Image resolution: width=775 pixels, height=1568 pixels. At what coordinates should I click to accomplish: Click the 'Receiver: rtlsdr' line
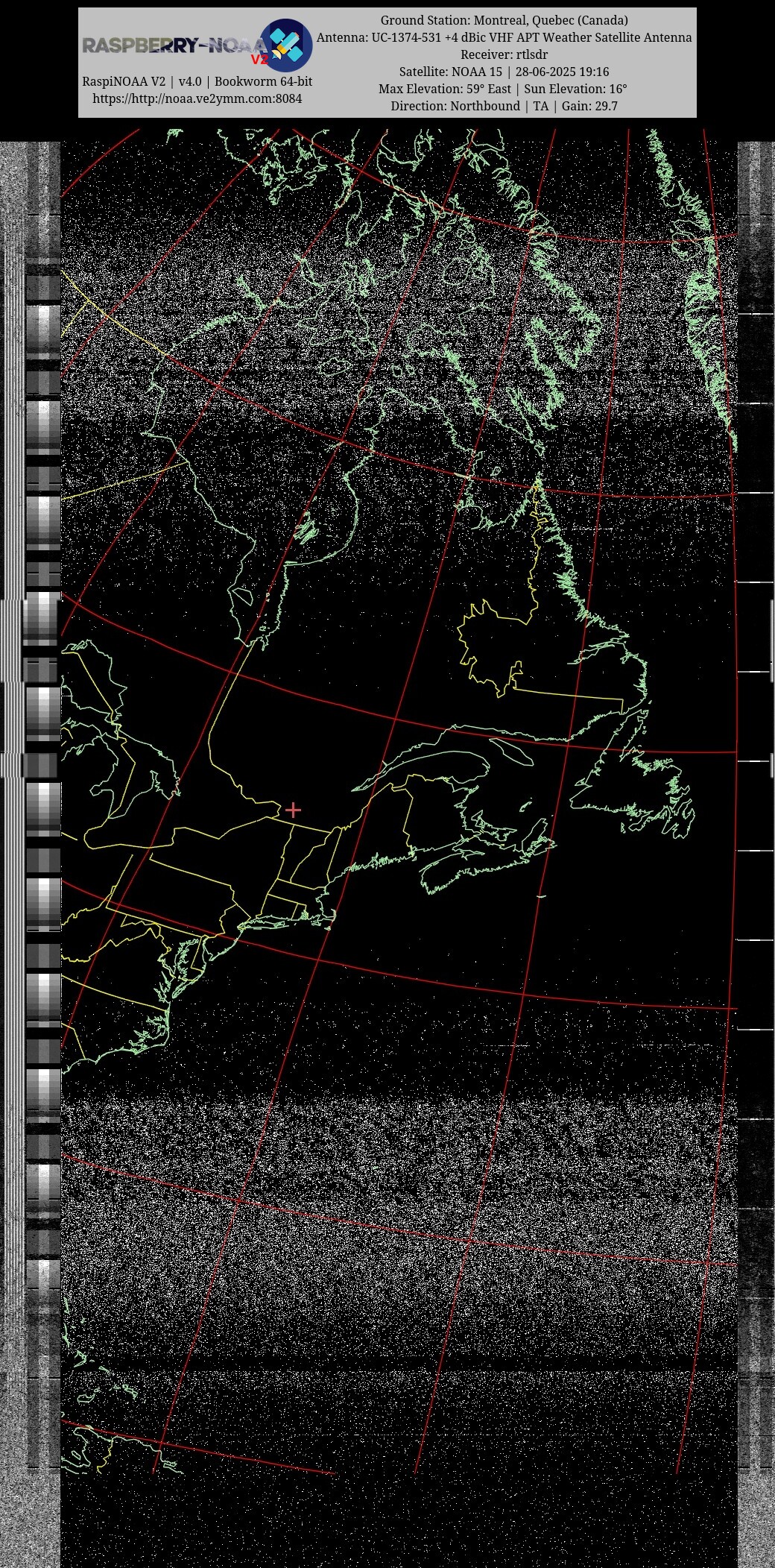[x=504, y=54]
